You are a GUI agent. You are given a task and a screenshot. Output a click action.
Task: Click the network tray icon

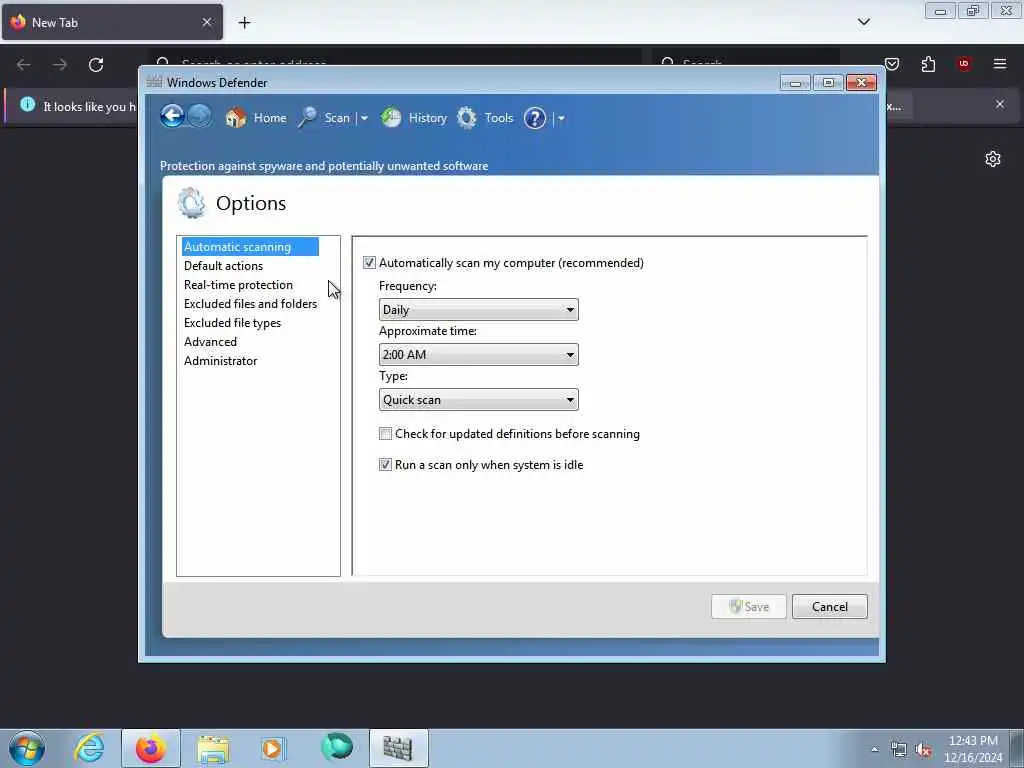pyautogui.click(x=899, y=750)
